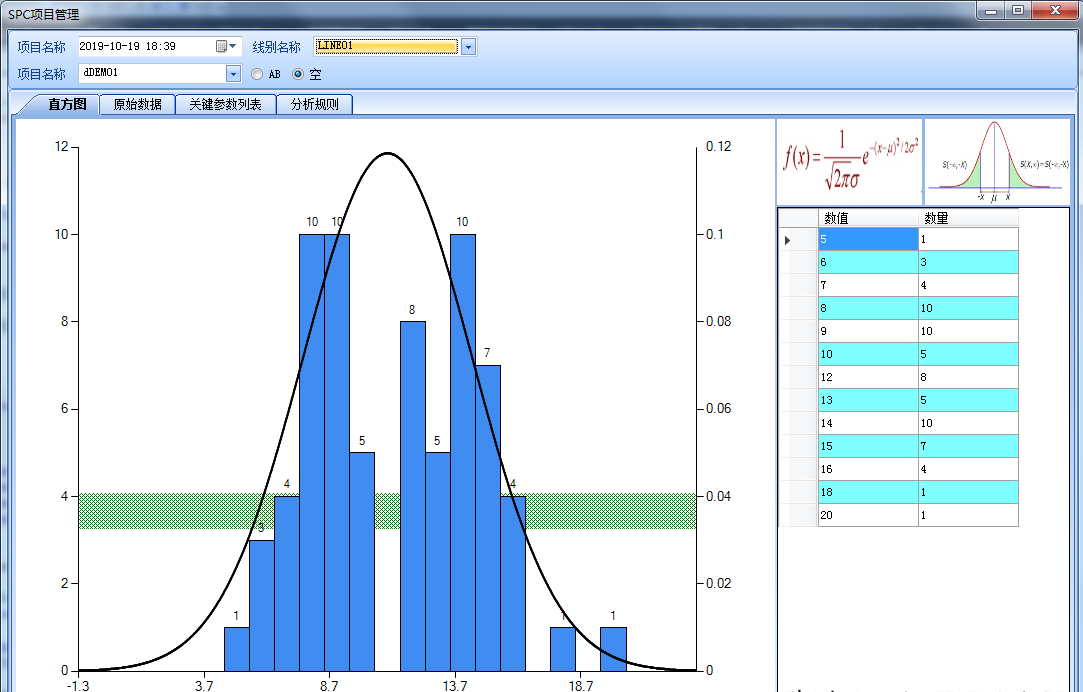Image resolution: width=1083 pixels, height=692 pixels.
Task: Select the AB radio button
Action: pyautogui.click(x=258, y=74)
